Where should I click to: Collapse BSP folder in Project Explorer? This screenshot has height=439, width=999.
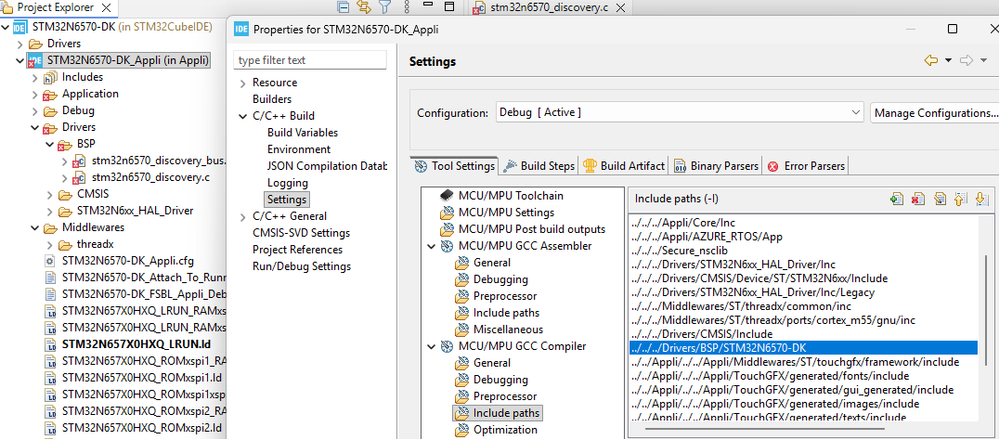coord(50,144)
